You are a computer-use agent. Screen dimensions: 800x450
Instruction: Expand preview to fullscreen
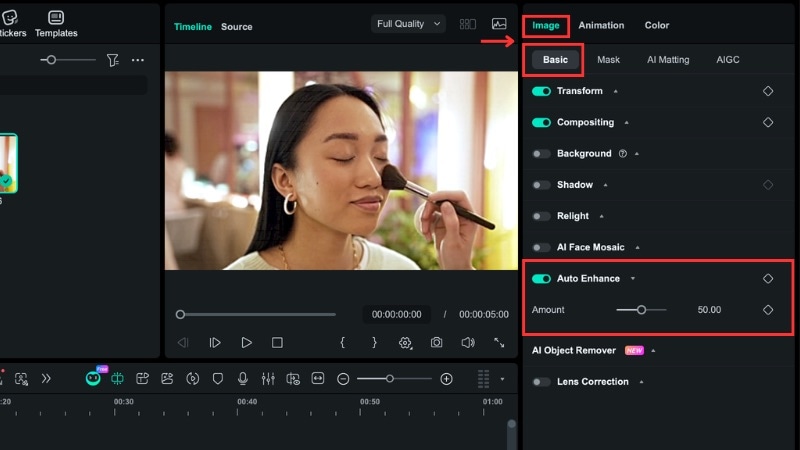[499, 343]
